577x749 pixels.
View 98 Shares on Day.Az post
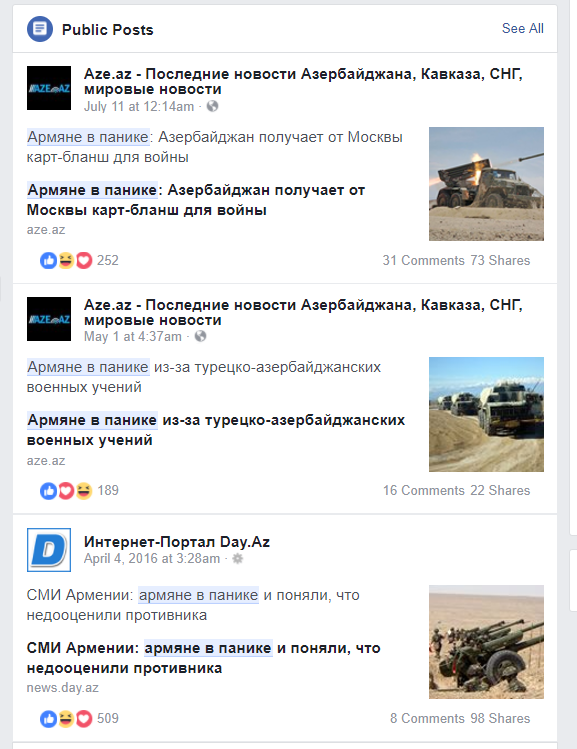500,718
